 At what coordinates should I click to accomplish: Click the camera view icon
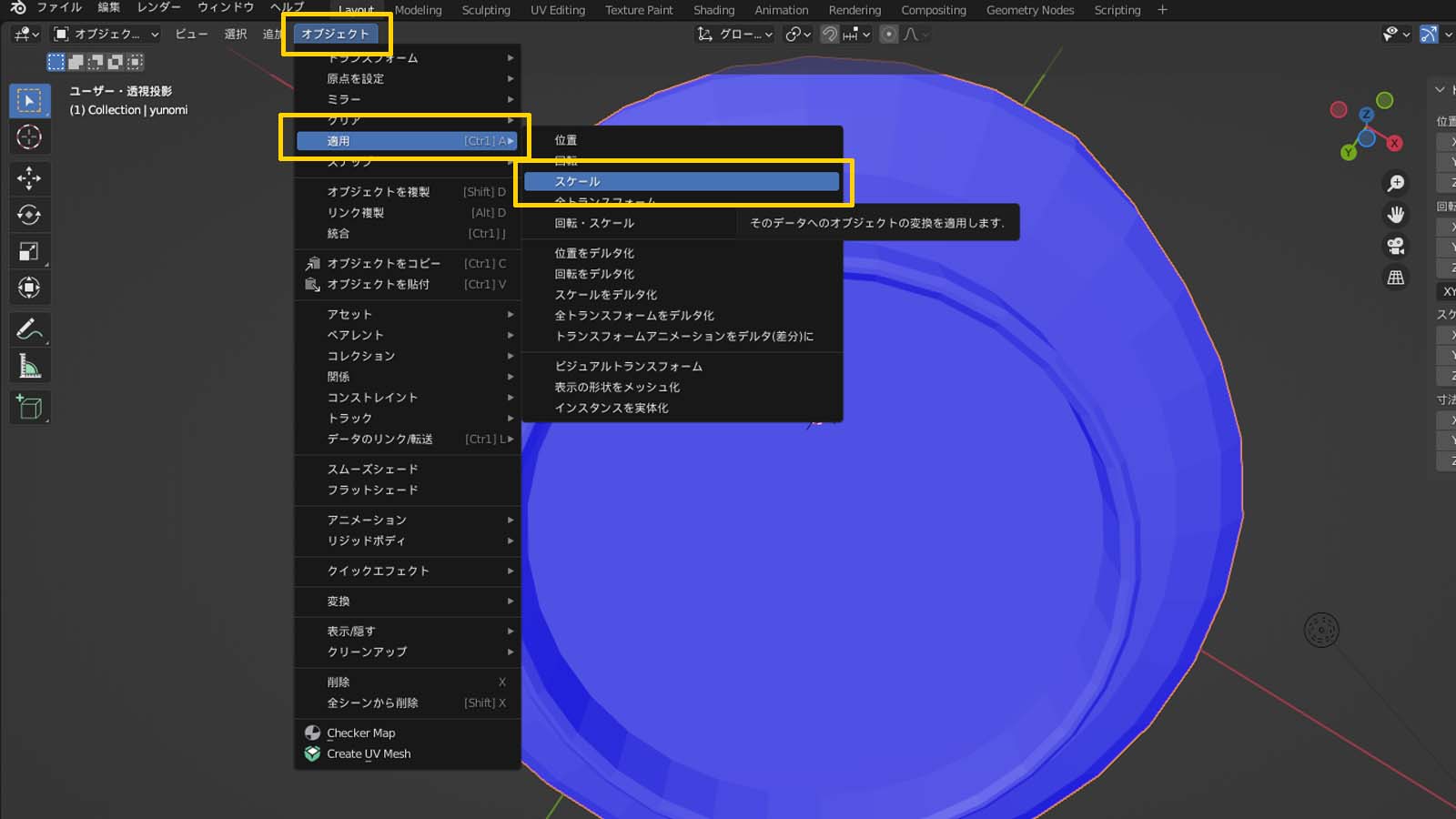[1395, 246]
